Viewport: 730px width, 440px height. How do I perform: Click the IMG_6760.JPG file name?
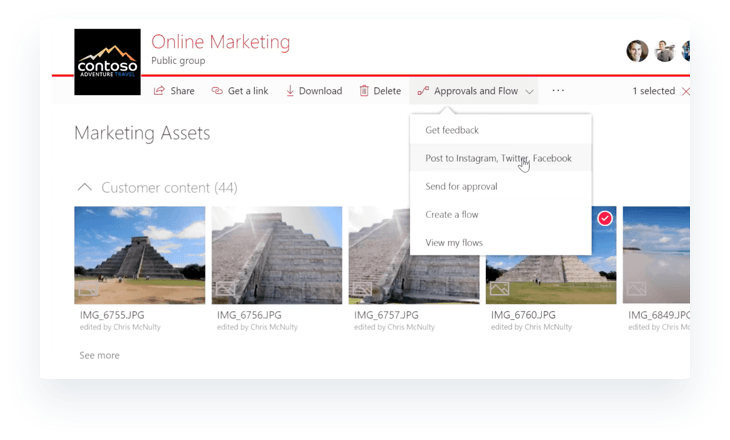[523, 315]
